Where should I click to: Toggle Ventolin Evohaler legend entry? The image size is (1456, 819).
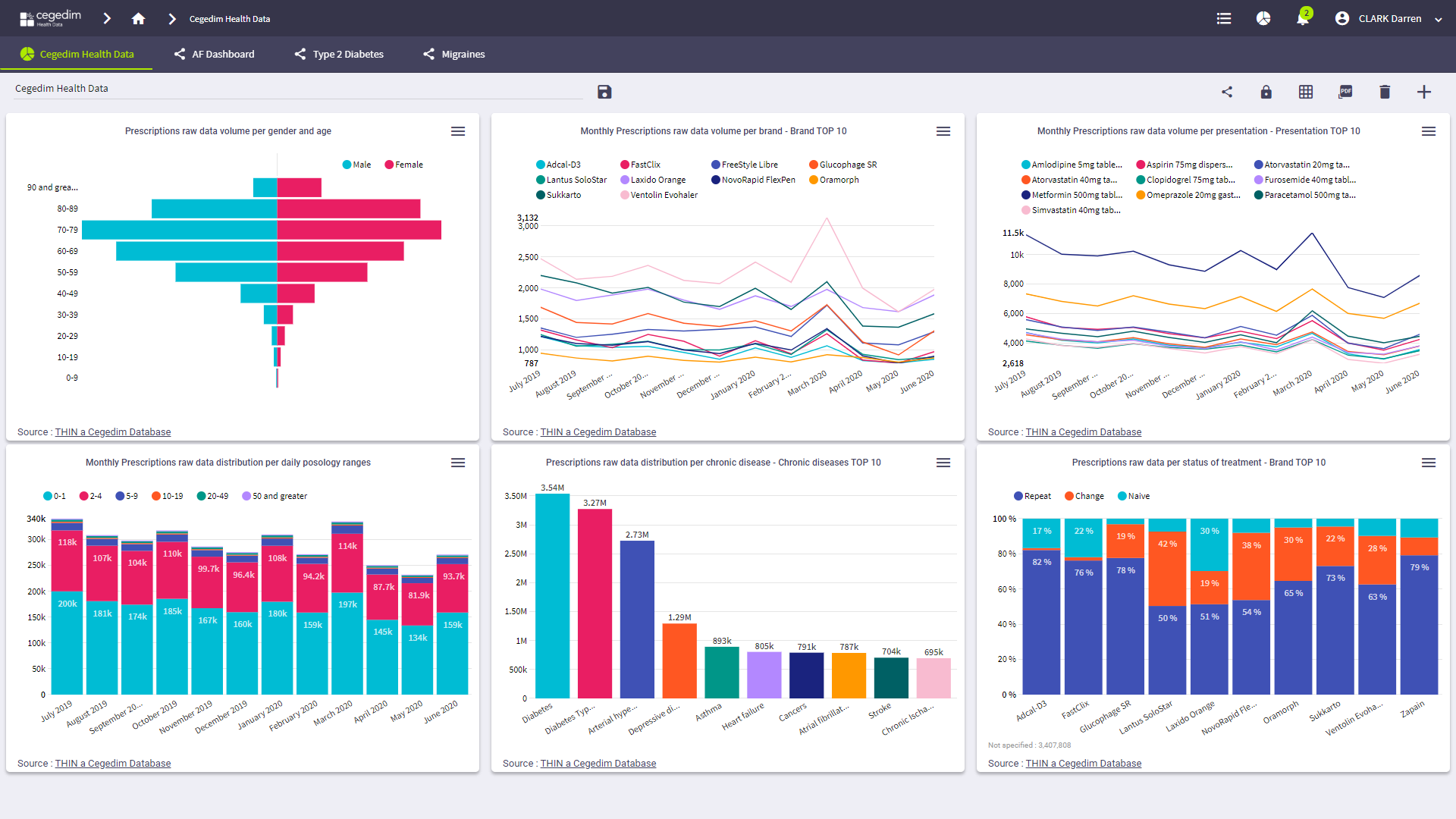[659, 195]
